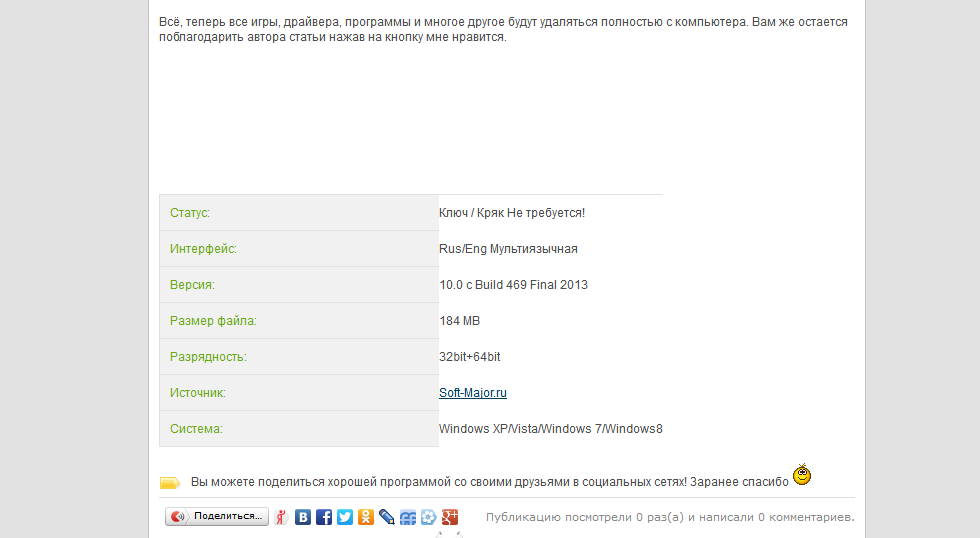This screenshot has height=538, width=980.
Task: Click the yellow tag icon before share text
Action: pyautogui.click(x=170, y=482)
